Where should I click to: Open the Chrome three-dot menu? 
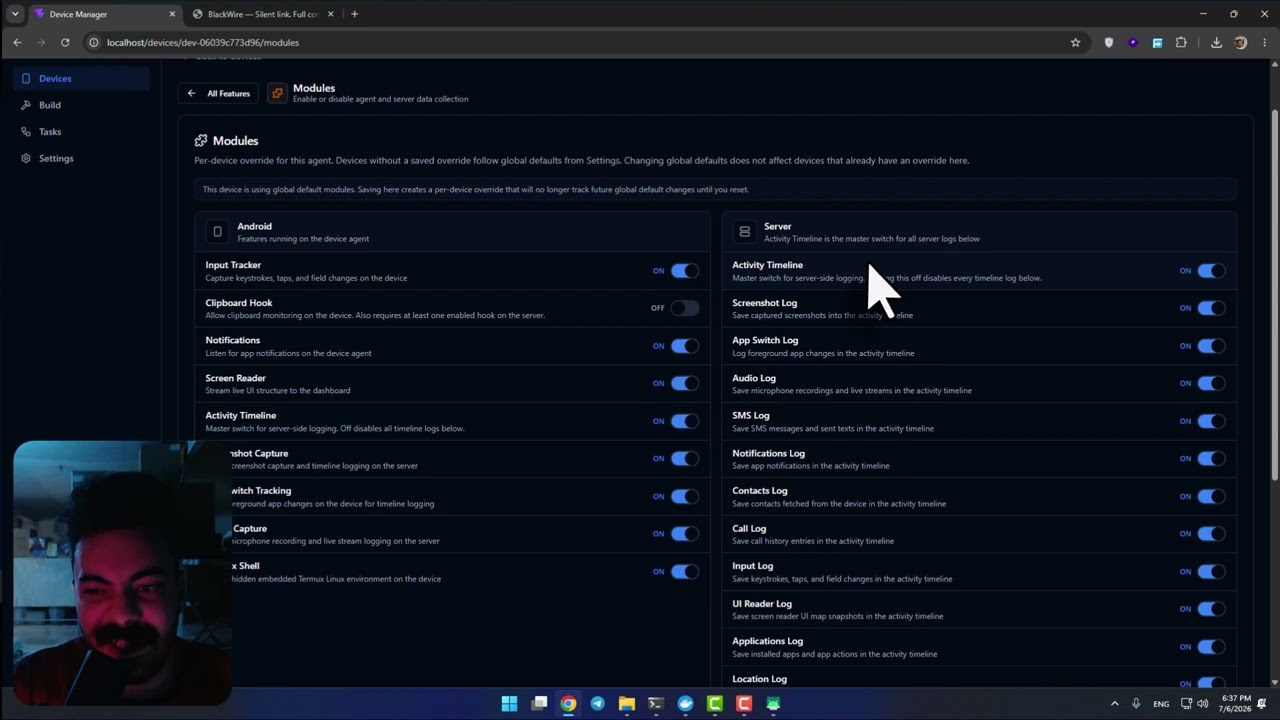pyautogui.click(x=1264, y=42)
